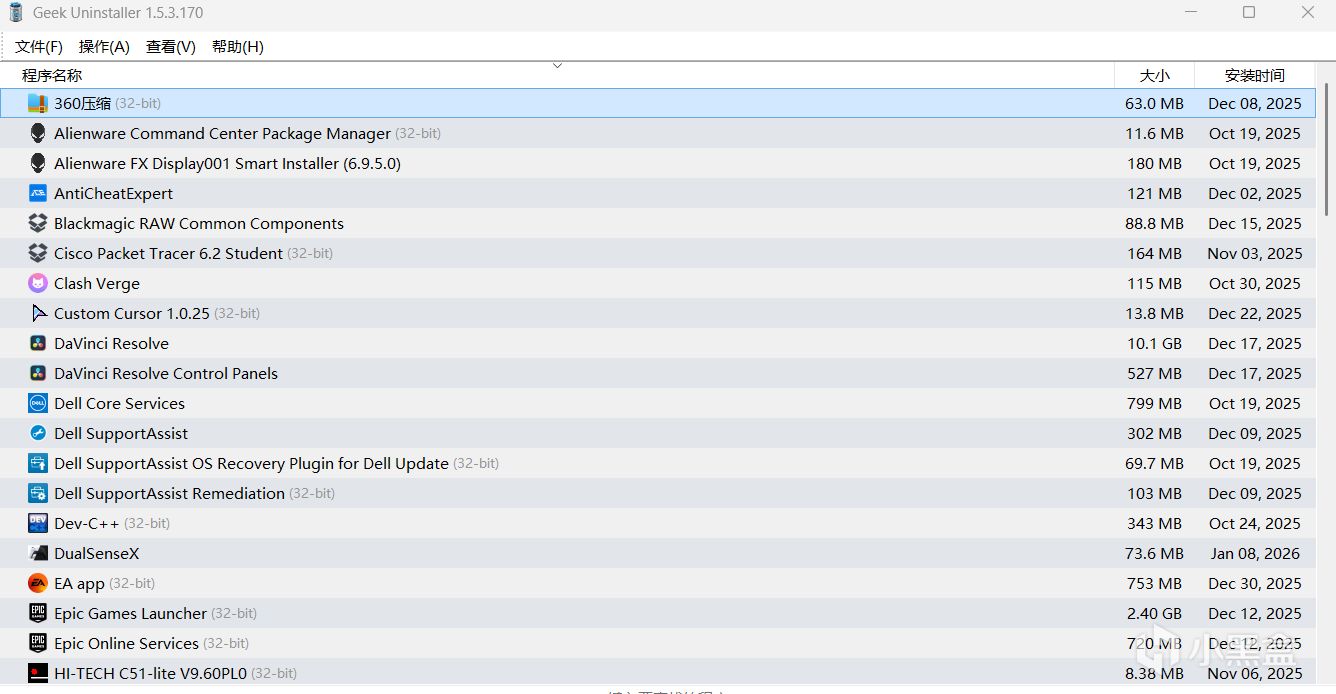Click the EA app icon
The width and height of the screenshot is (1336, 694).
point(38,583)
